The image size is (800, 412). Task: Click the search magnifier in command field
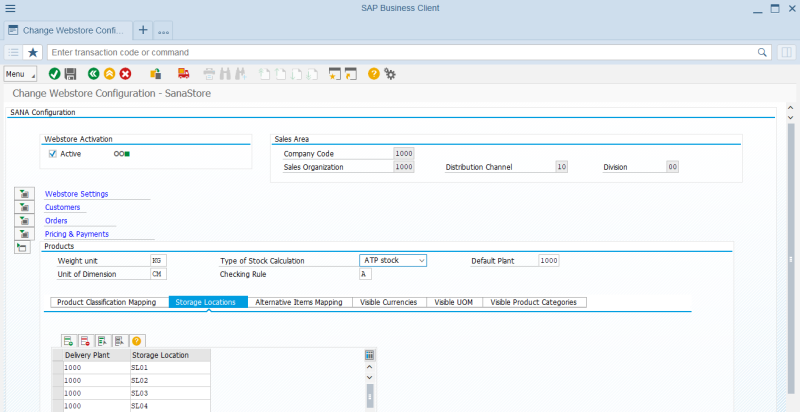[762, 52]
